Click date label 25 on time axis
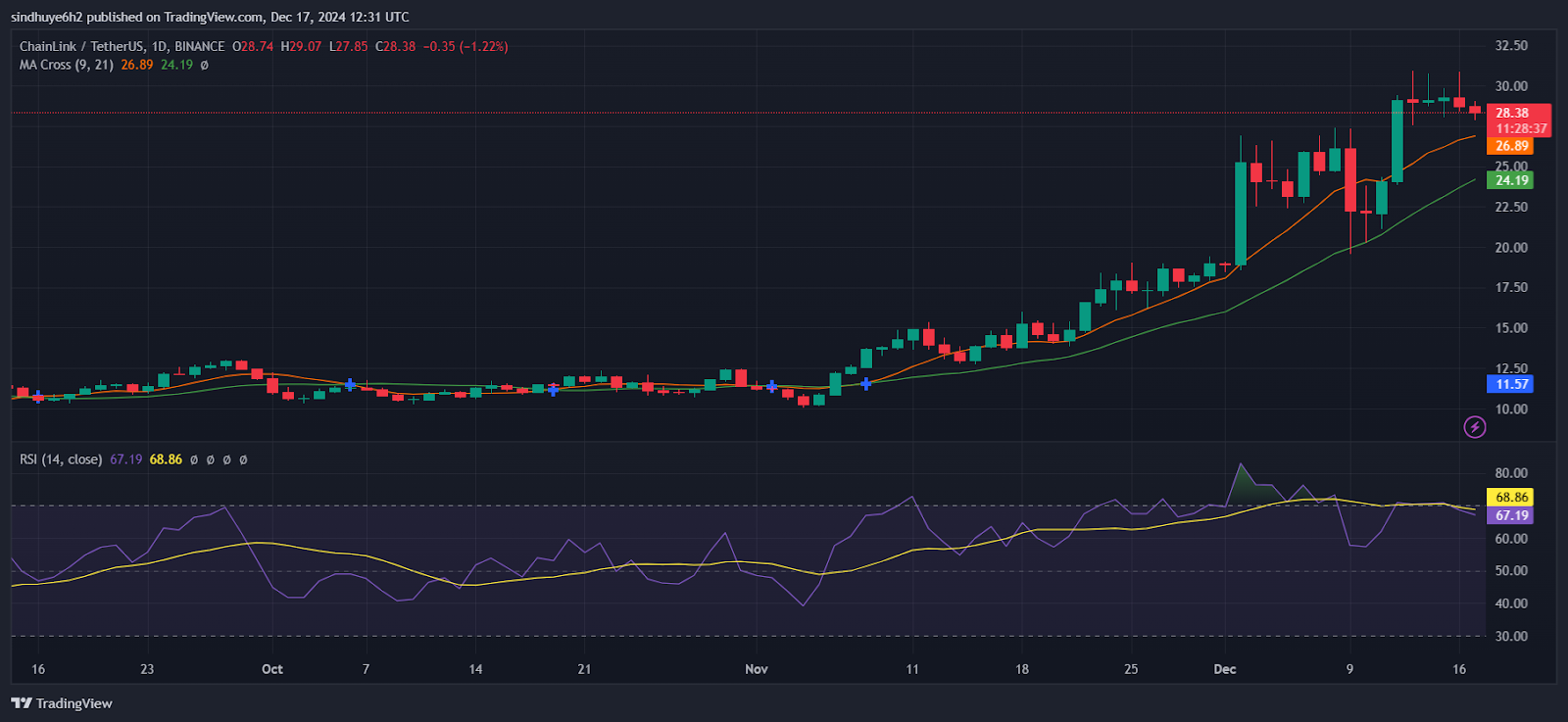This screenshot has width=1568, height=722. [x=1131, y=669]
